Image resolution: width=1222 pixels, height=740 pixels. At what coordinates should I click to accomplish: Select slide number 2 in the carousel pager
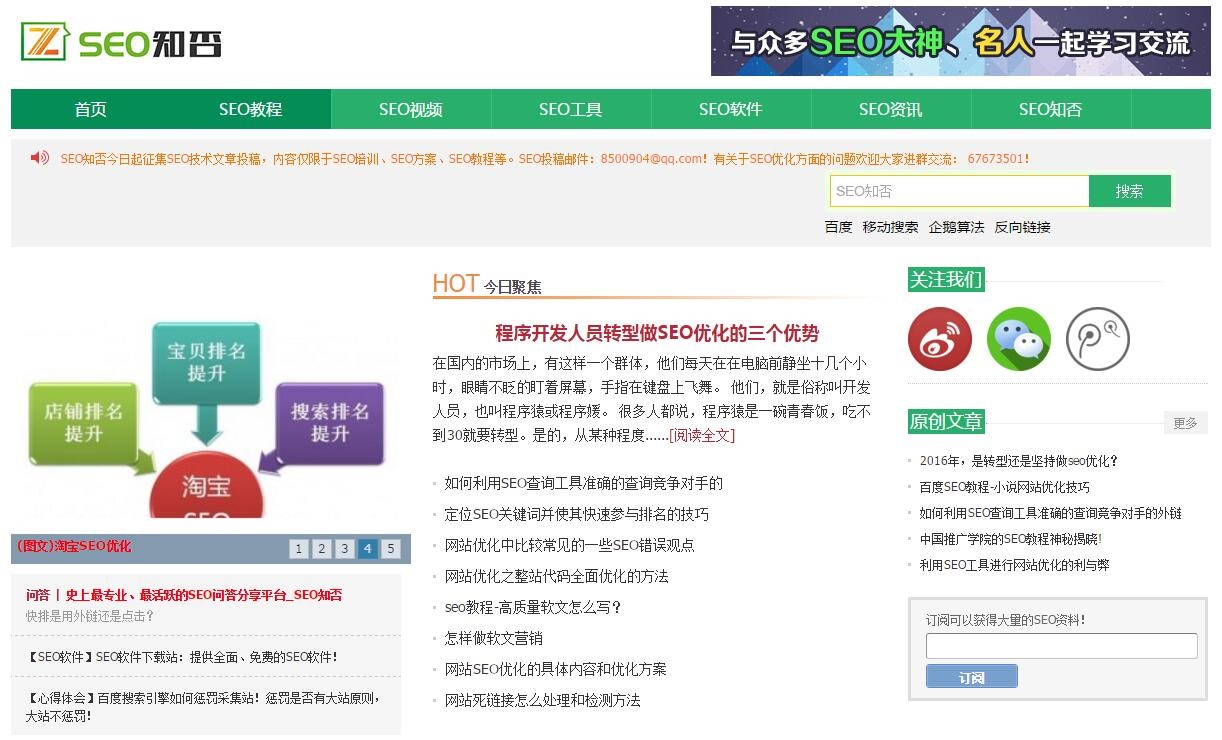321,549
